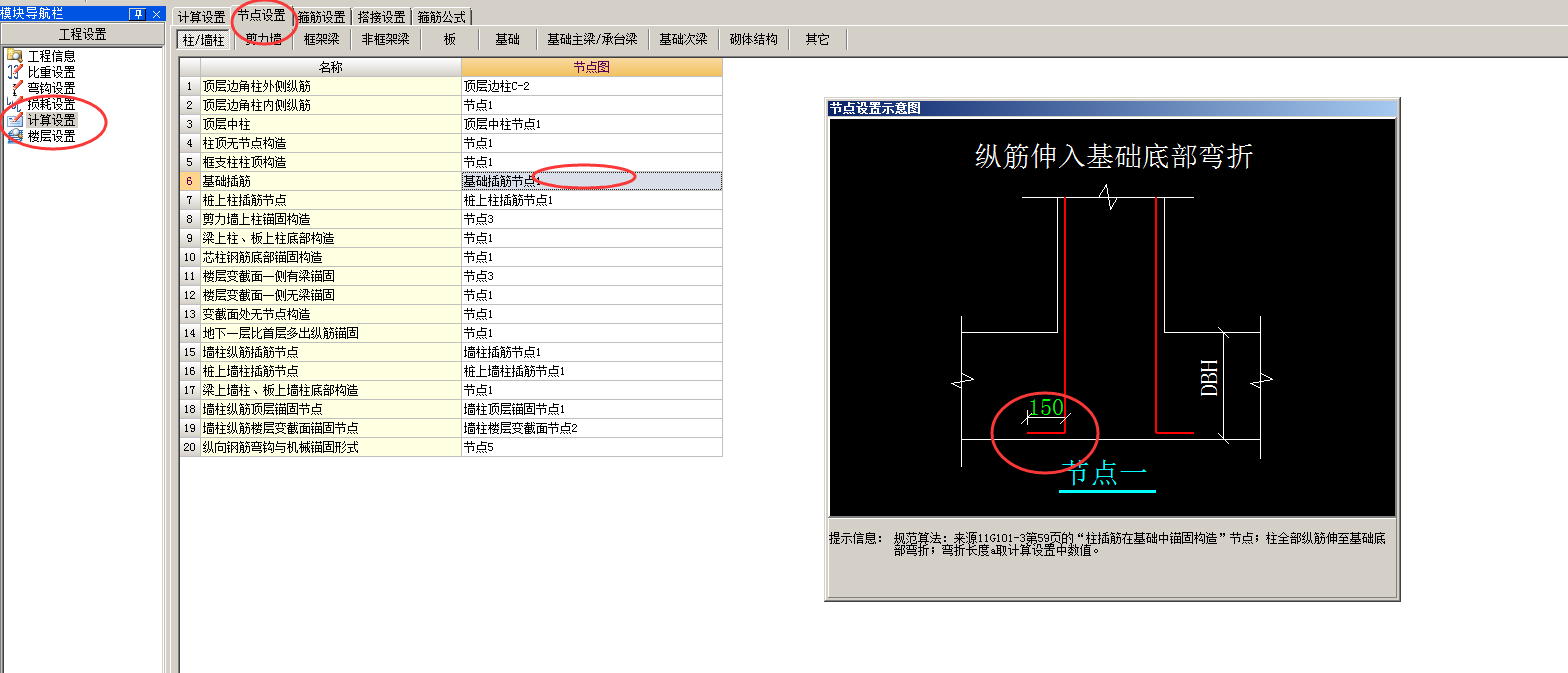Image resolution: width=1568 pixels, height=673 pixels.
Task: Select the 基础次梁 sub-tab
Action: (683, 39)
